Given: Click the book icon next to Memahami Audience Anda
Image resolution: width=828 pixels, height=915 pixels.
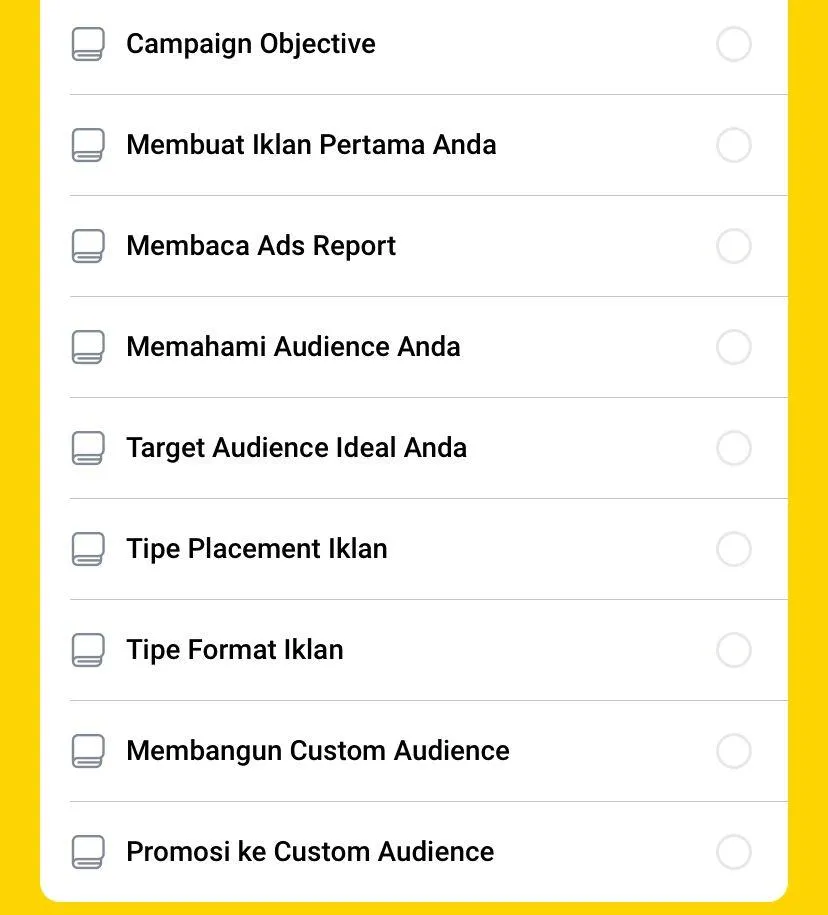Looking at the screenshot, I should coord(88,347).
